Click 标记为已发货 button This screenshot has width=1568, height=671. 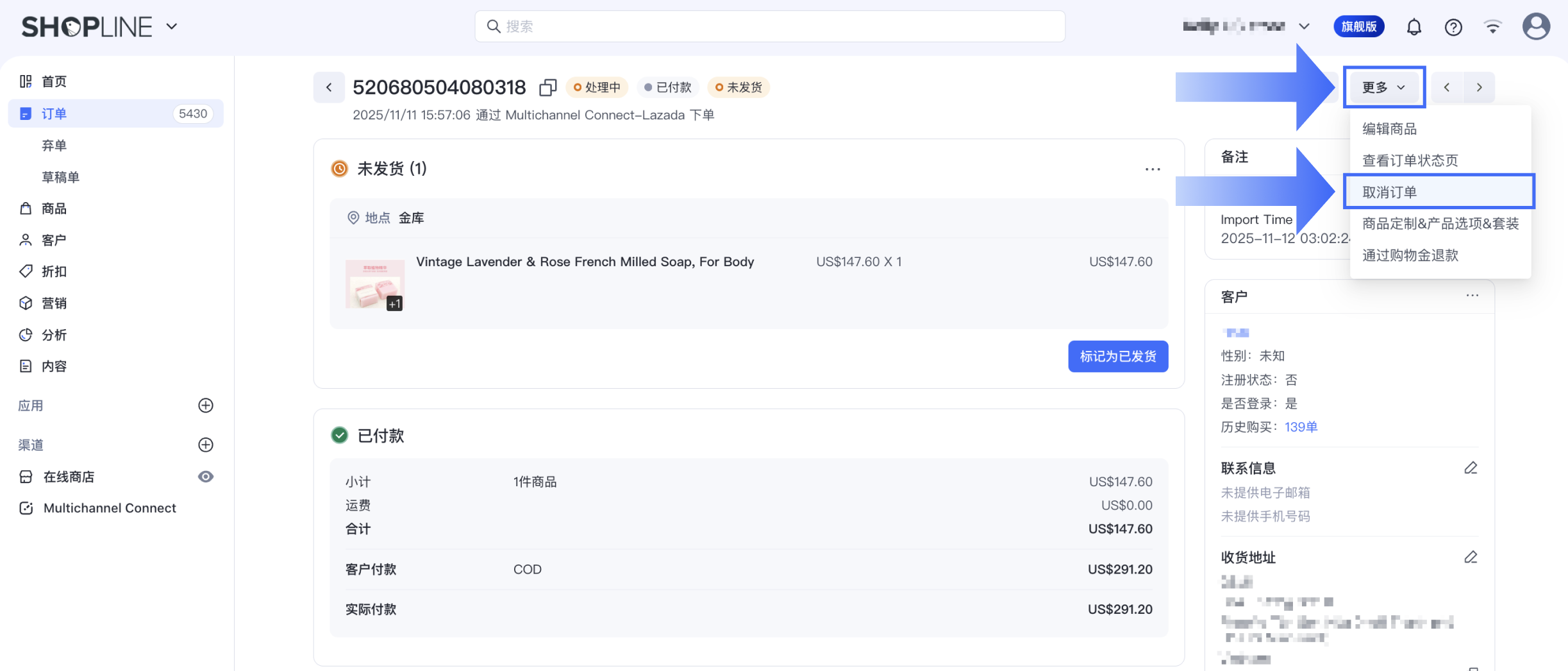coord(1118,356)
